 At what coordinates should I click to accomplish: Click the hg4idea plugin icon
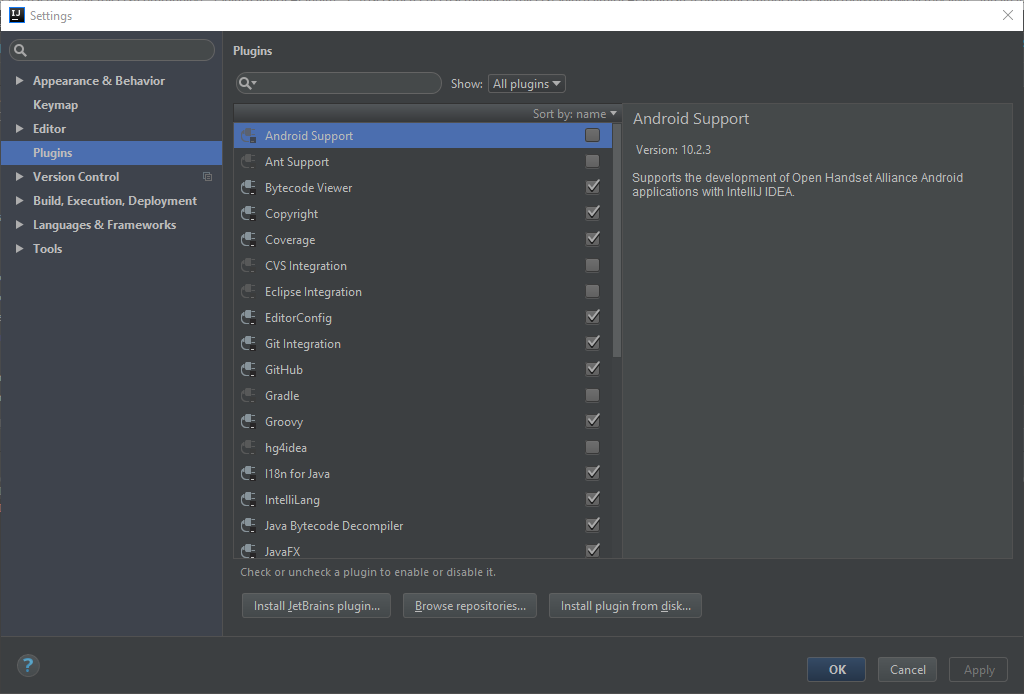tap(248, 448)
